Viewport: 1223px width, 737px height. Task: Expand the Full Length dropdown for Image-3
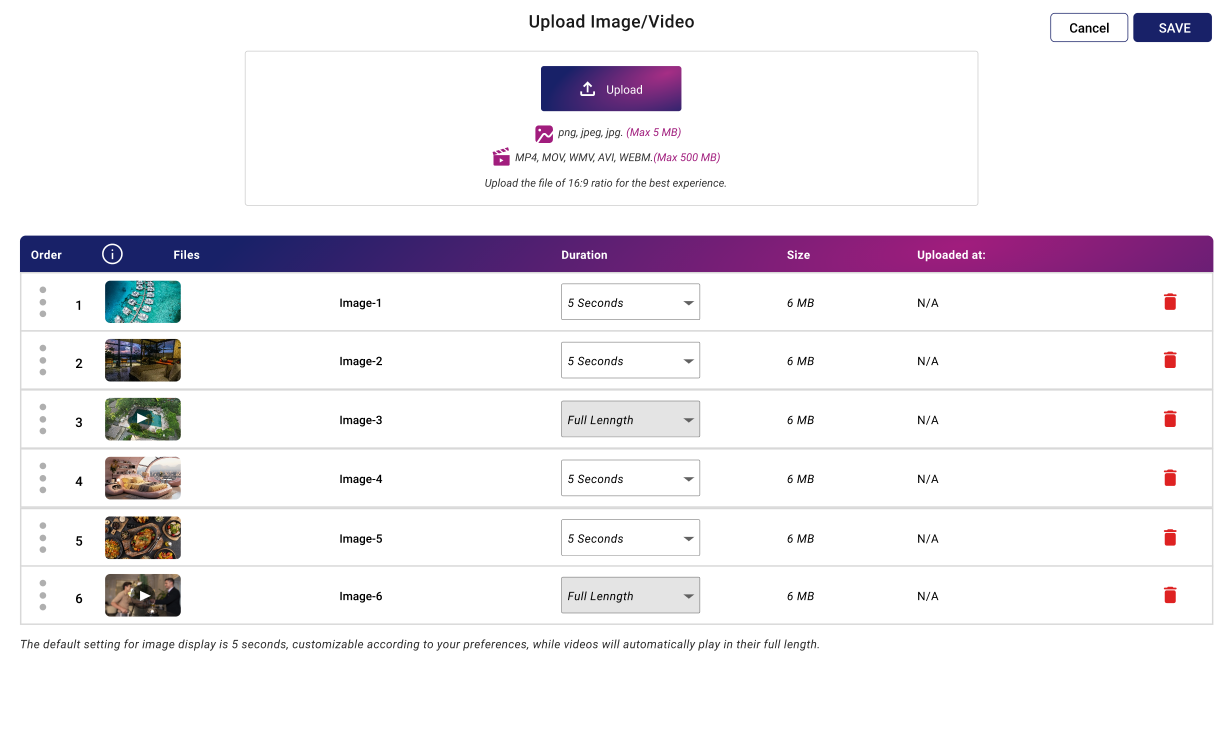pos(630,419)
